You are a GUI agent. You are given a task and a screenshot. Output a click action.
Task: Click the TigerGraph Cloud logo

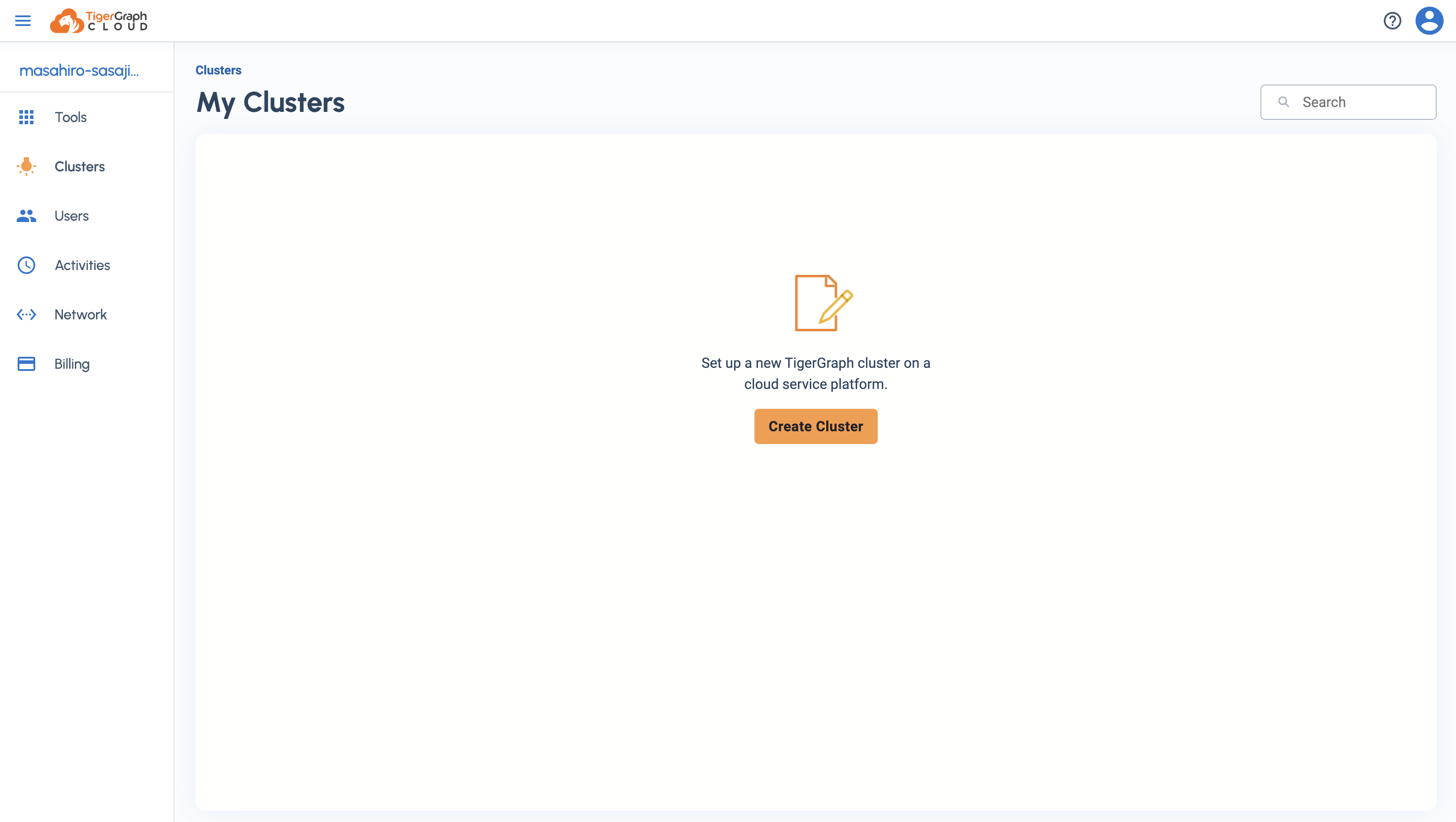click(x=99, y=21)
